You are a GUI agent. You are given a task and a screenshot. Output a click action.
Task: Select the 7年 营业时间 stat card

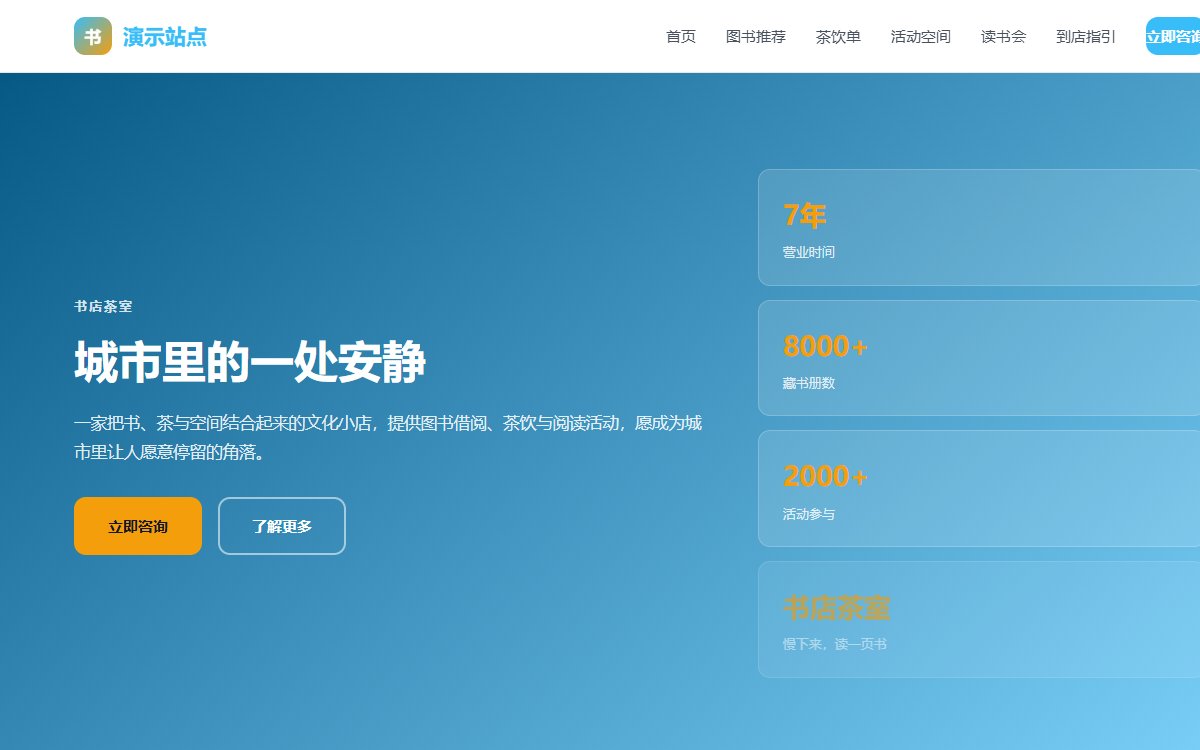pyautogui.click(x=979, y=228)
